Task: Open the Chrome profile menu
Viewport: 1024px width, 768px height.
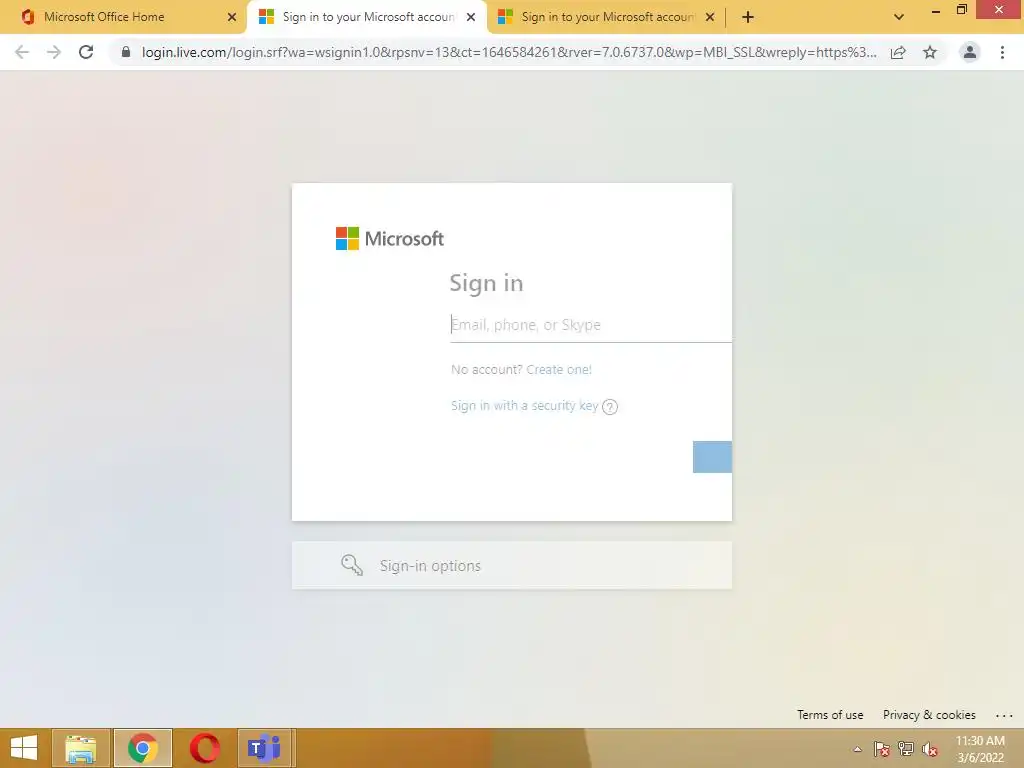Action: [970, 52]
